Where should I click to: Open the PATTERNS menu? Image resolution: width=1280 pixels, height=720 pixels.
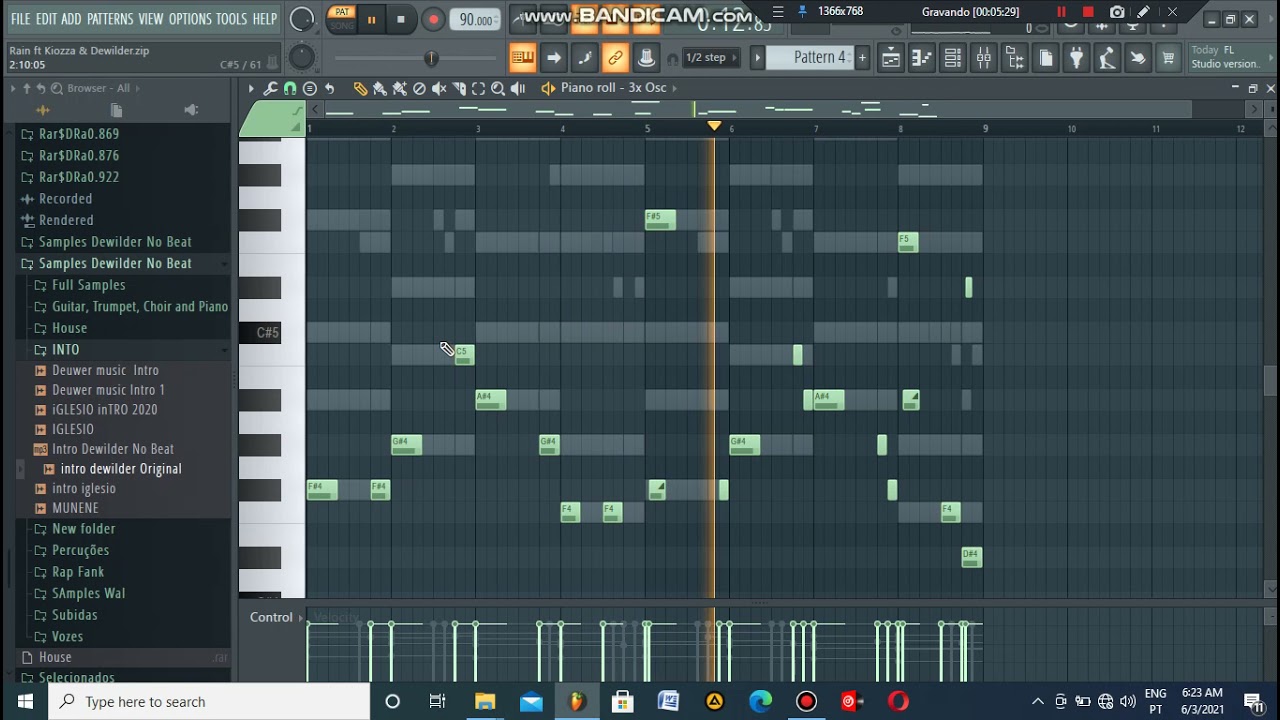click(110, 19)
